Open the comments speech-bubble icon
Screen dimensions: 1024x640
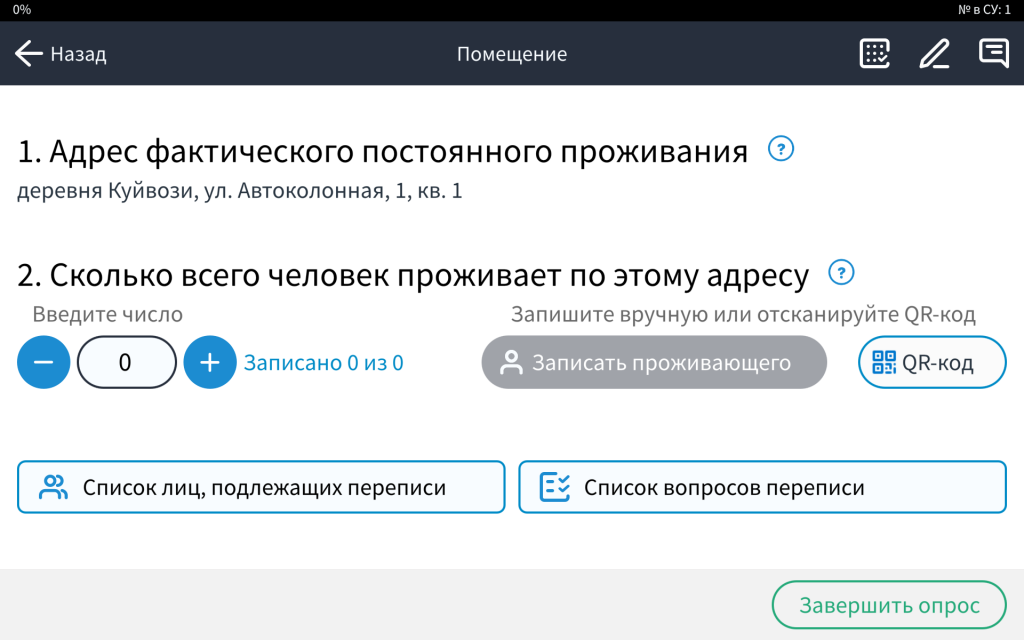pos(993,54)
